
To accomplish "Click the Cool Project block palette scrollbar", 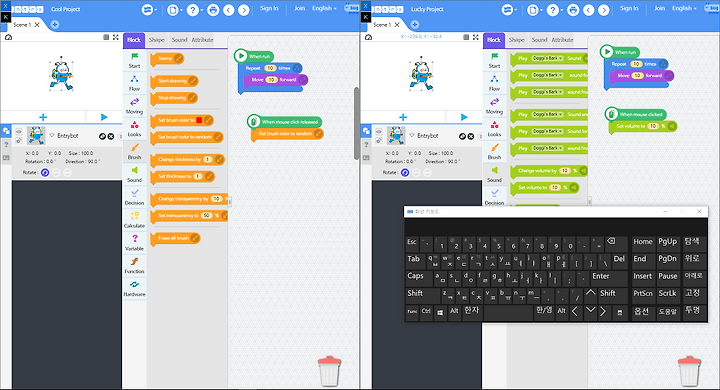I will (x=356, y=123).
